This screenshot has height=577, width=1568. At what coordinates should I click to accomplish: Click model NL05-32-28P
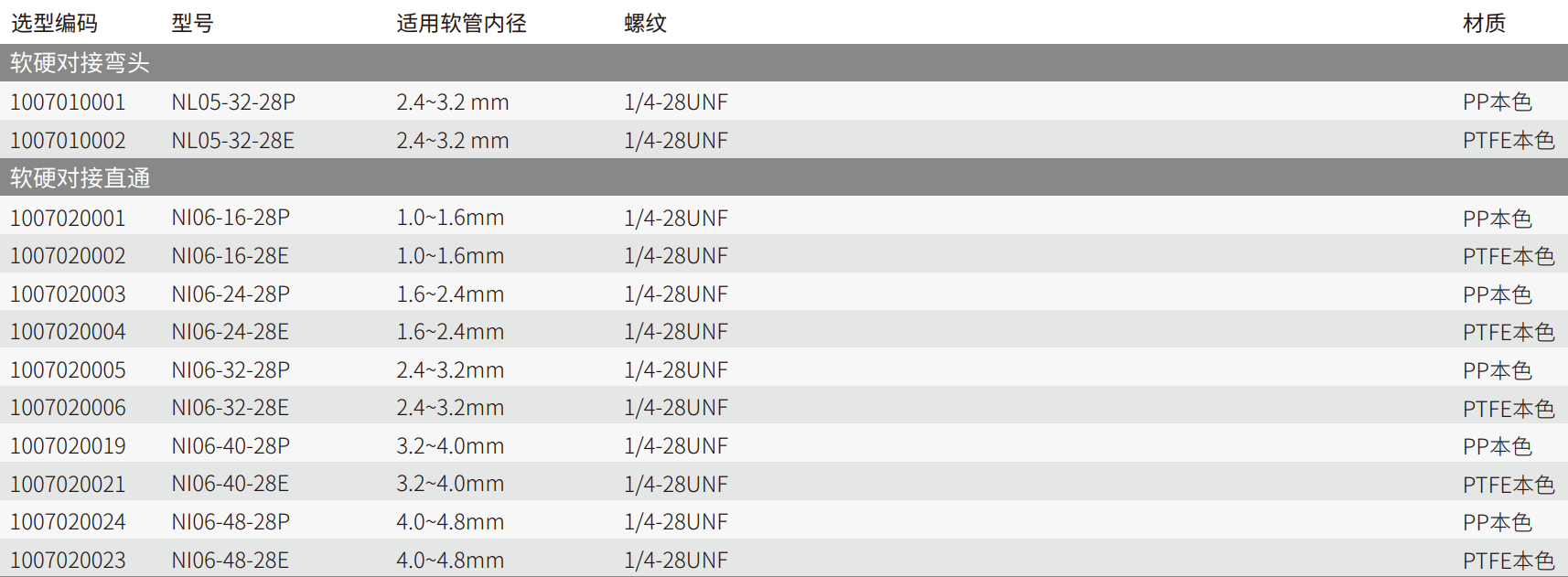[233, 102]
